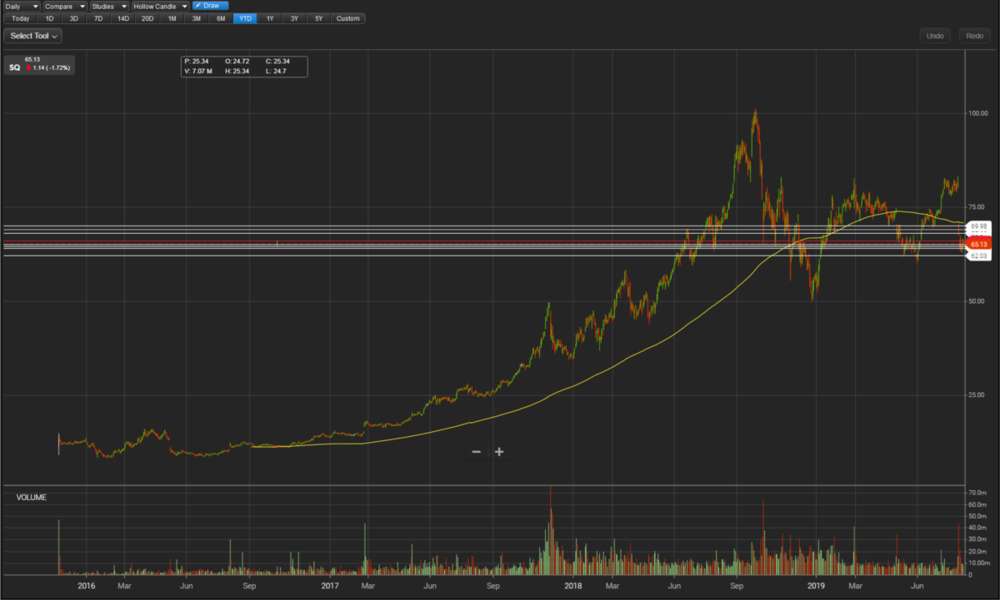Click the Draw pencil button
The image size is (1000, 600).
coord(210,6)
